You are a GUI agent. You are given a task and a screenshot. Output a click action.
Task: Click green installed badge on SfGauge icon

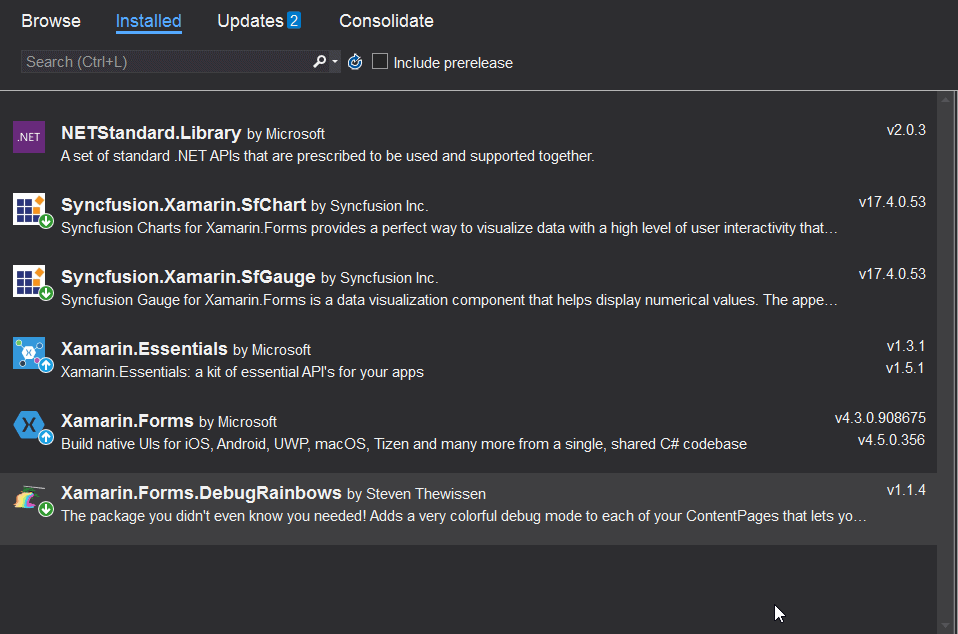pyautogui.click(x=46, y=293)
